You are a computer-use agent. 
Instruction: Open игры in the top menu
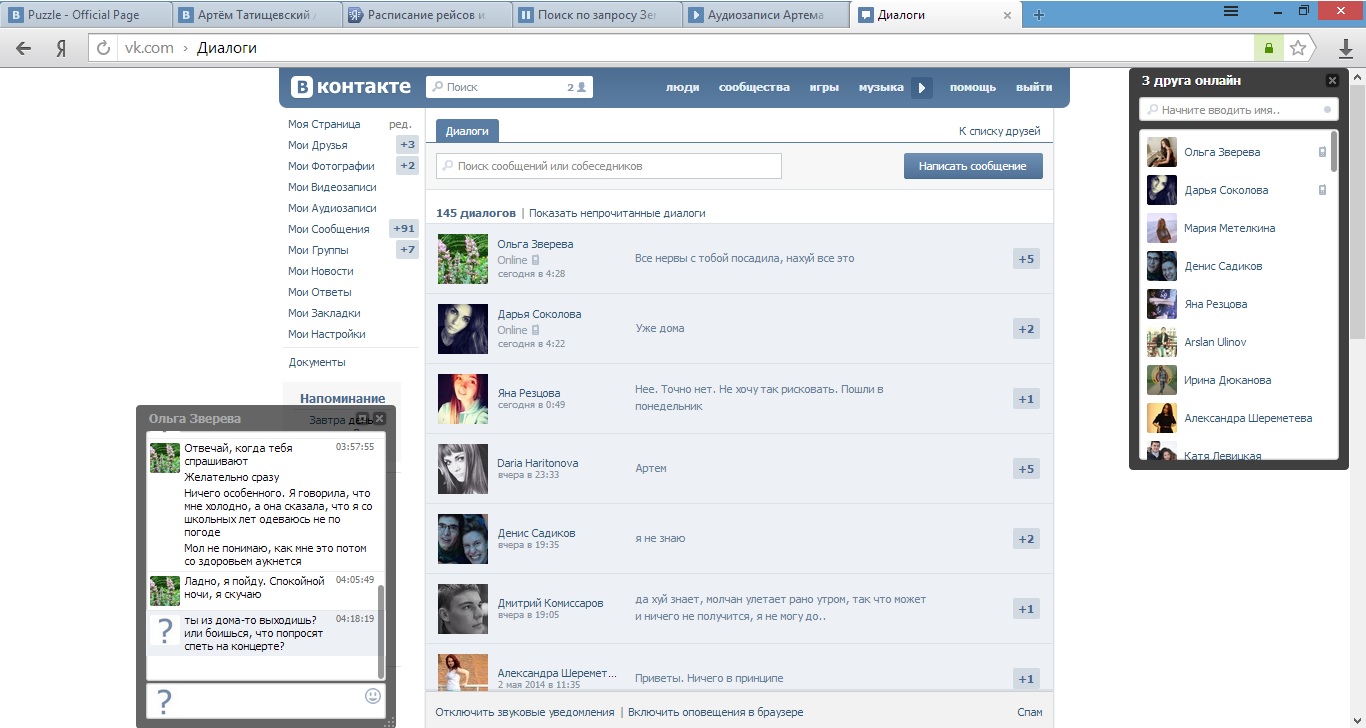tap(824, 88)
